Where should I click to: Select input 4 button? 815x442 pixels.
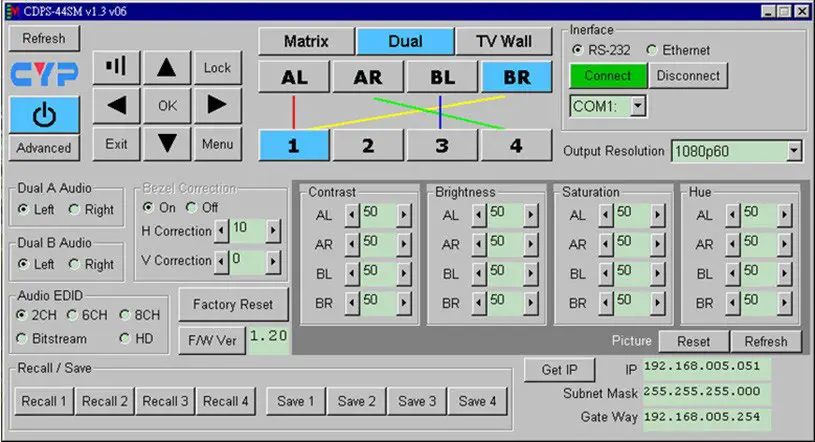tap(516, 145)
